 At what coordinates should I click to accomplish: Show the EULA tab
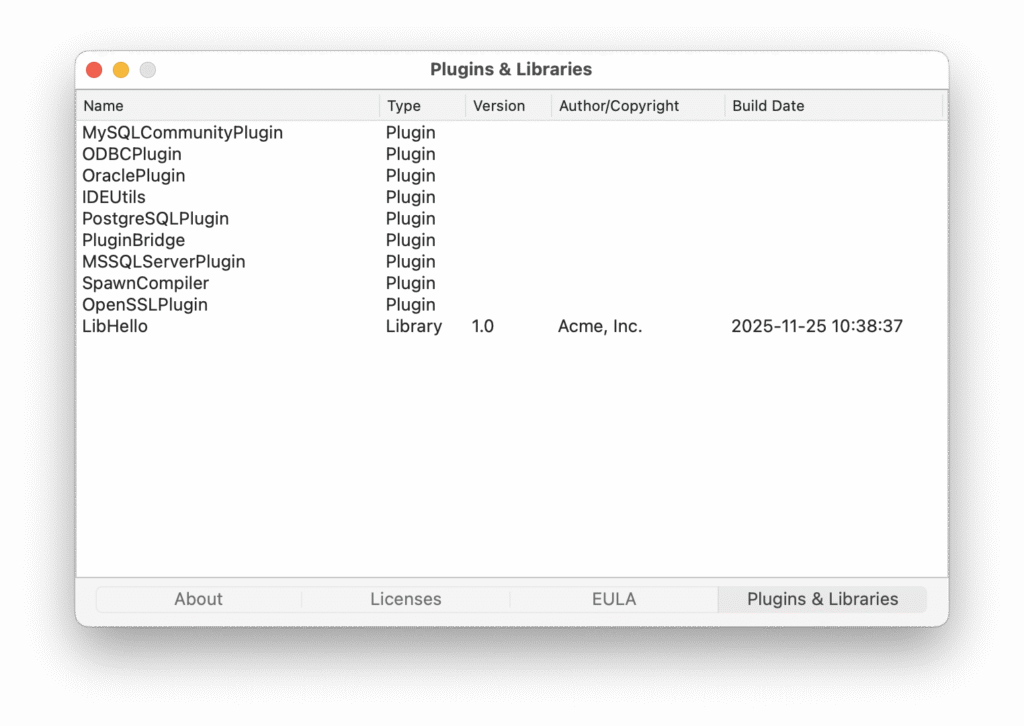(613, 599)
